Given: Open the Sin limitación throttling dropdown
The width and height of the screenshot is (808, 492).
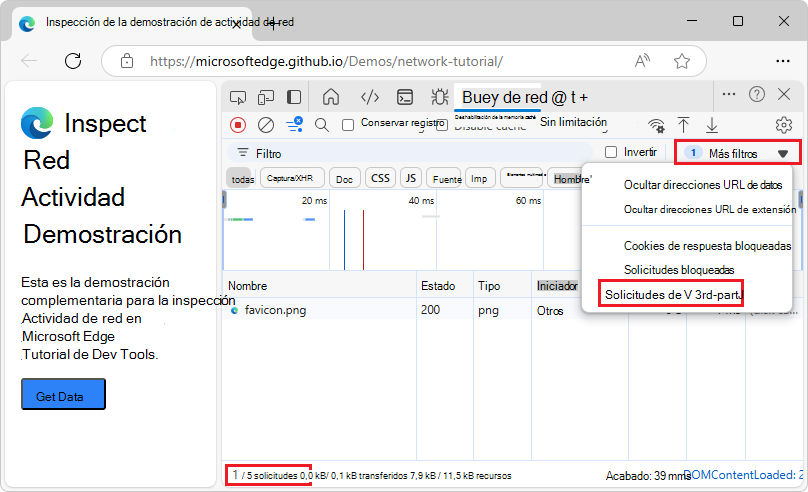Looking at the screenshot, I should click(x=573, y=123).
